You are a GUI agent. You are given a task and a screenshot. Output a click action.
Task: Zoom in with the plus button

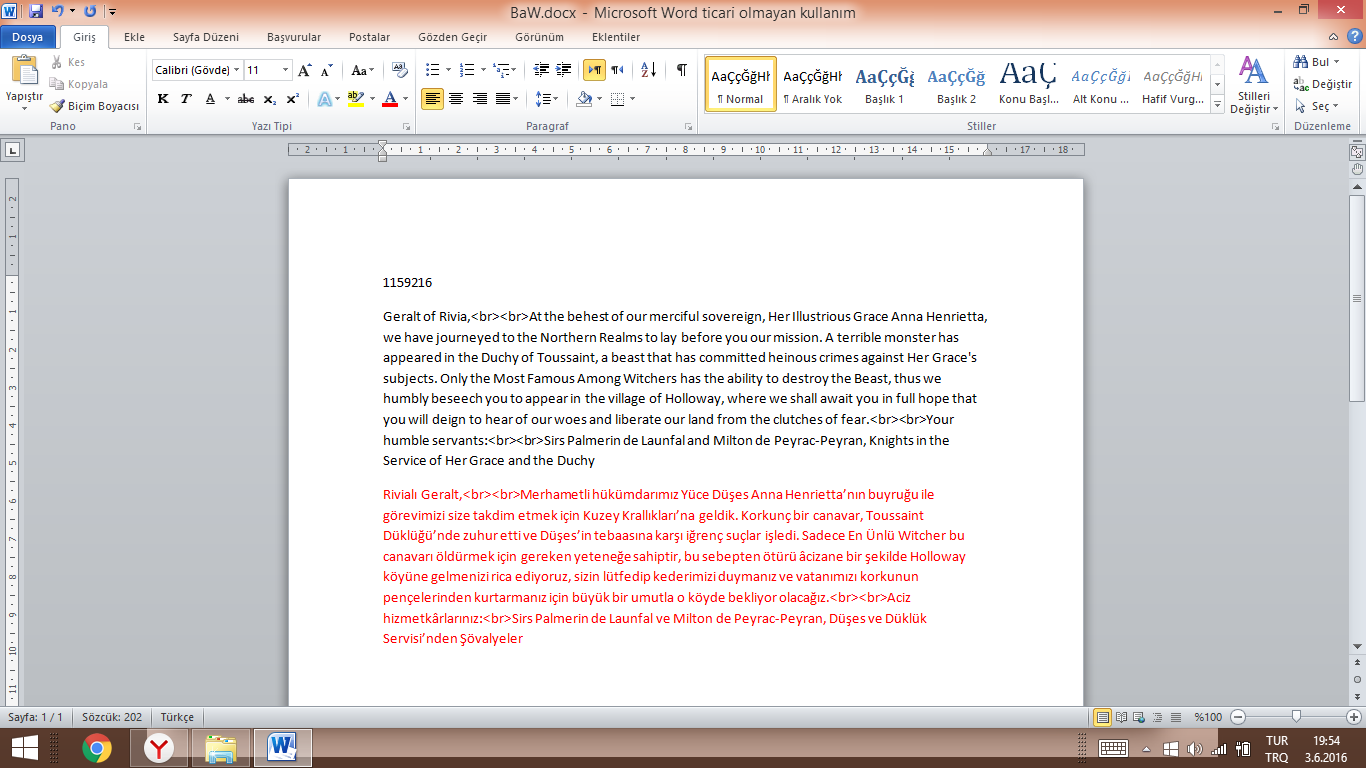(1354, 717)
